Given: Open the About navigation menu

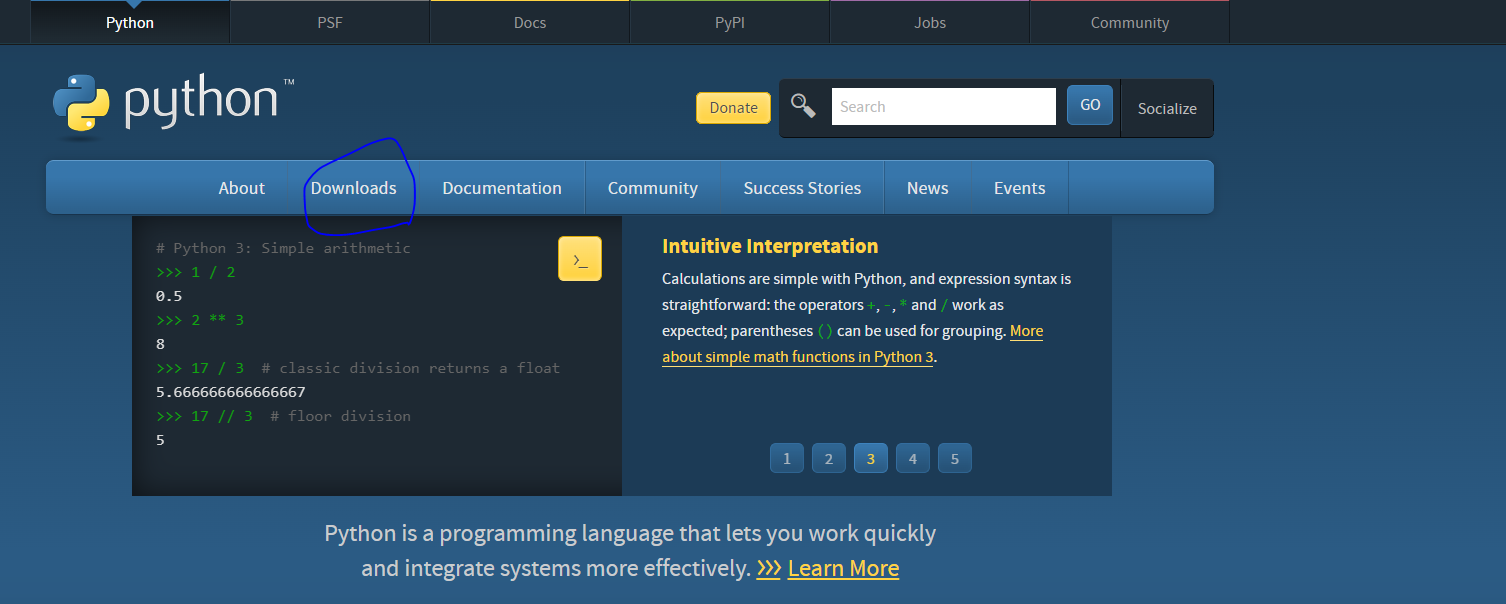Looking at the screenshot, I should (x=242, y=188).
